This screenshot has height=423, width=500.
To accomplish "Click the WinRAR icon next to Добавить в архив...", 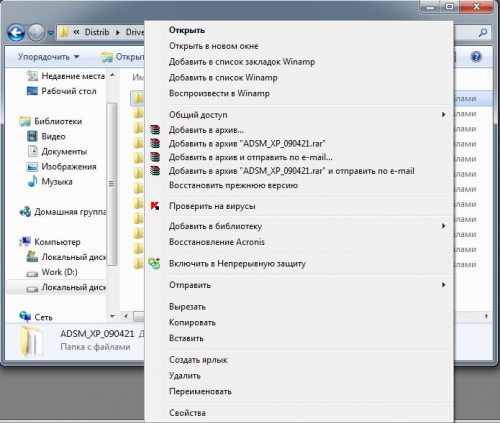I will click(155, 130).
